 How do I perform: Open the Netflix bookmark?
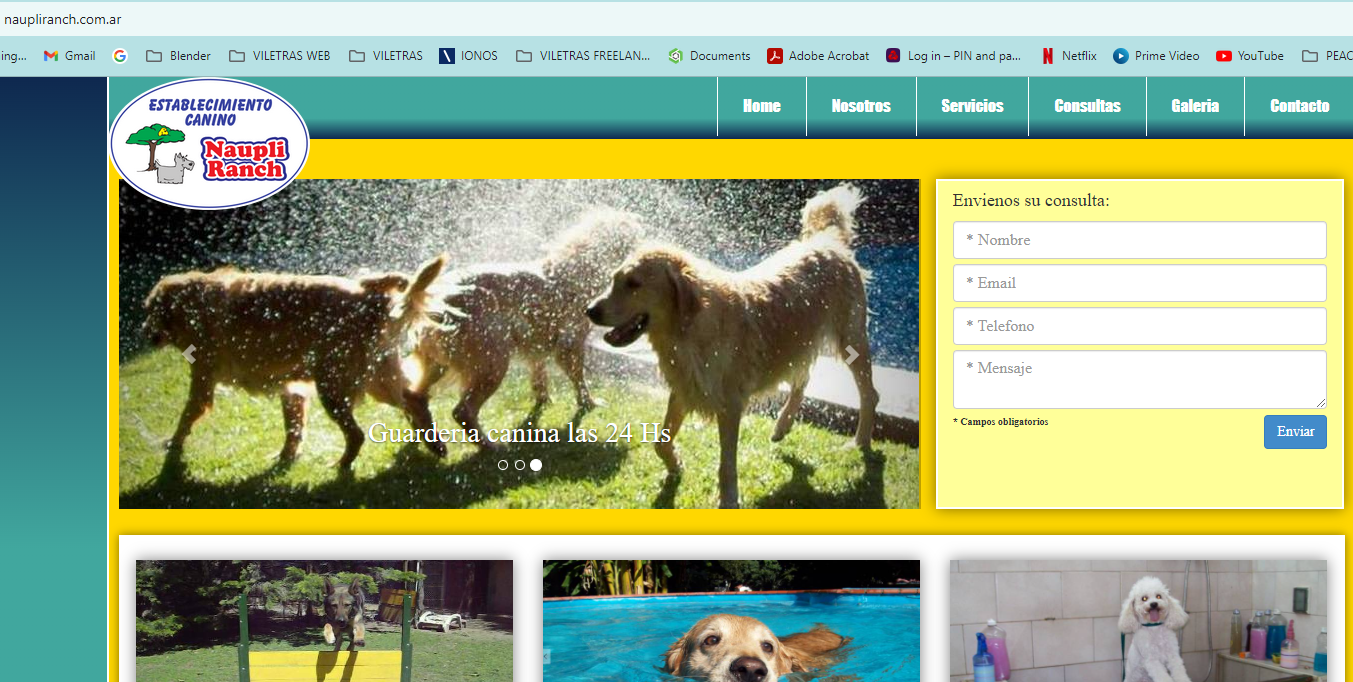[1069, 56]
